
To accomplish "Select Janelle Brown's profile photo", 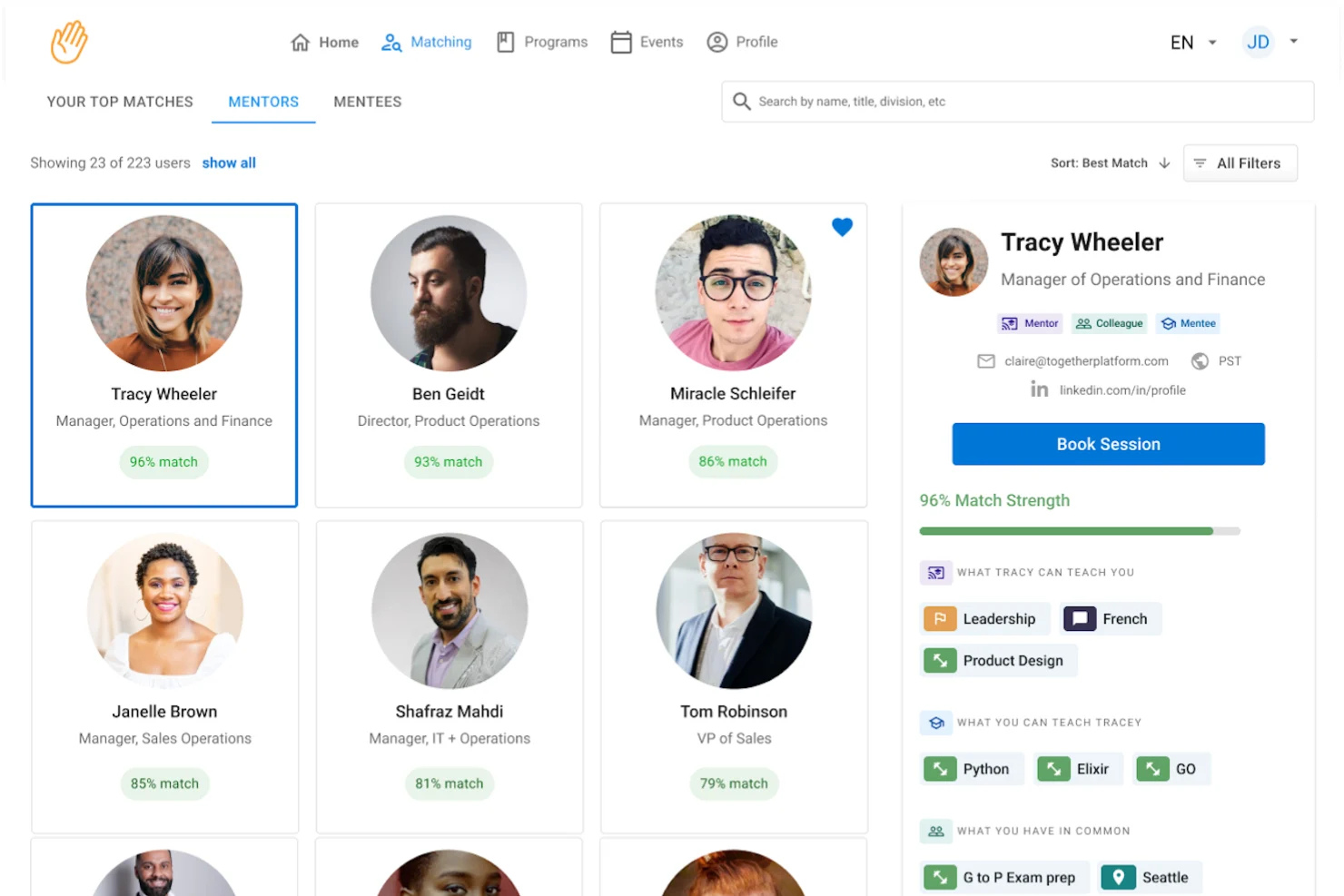I will click(165, 611).
